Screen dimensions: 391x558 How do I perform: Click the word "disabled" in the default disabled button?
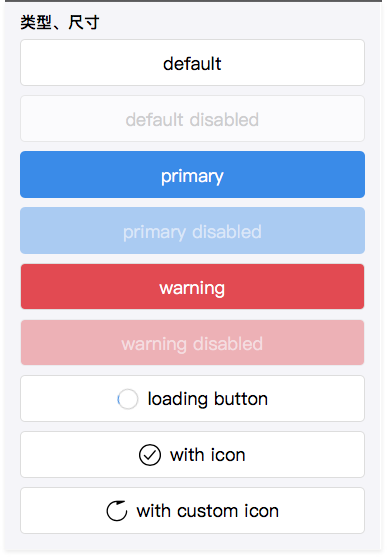coord(224,120)
